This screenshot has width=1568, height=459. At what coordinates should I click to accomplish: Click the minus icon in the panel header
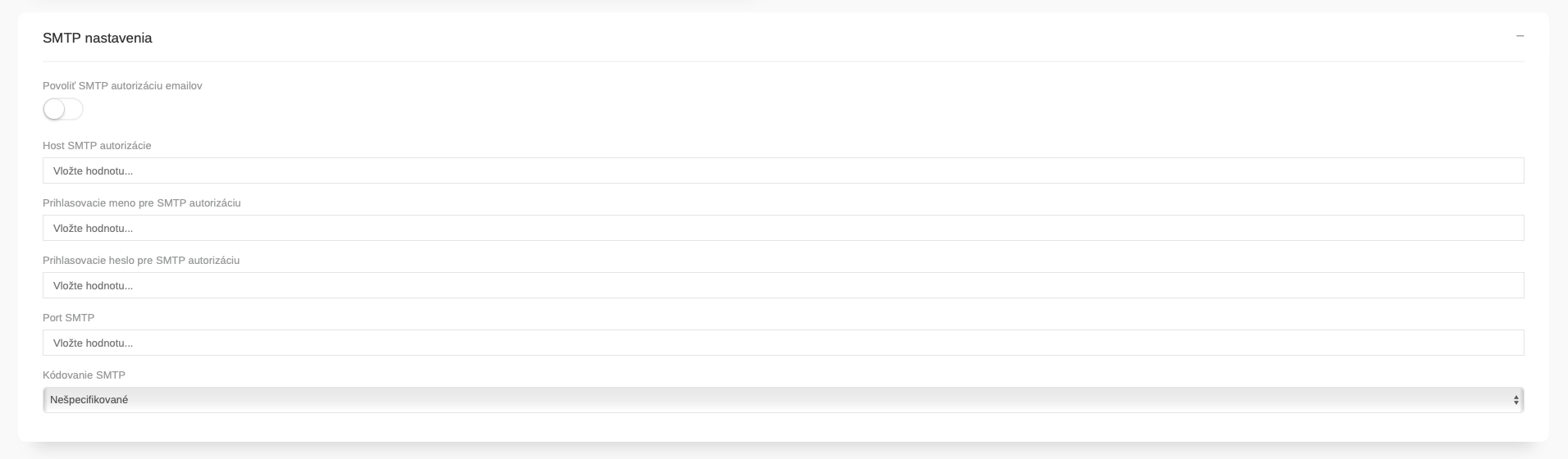point(1520,36)
